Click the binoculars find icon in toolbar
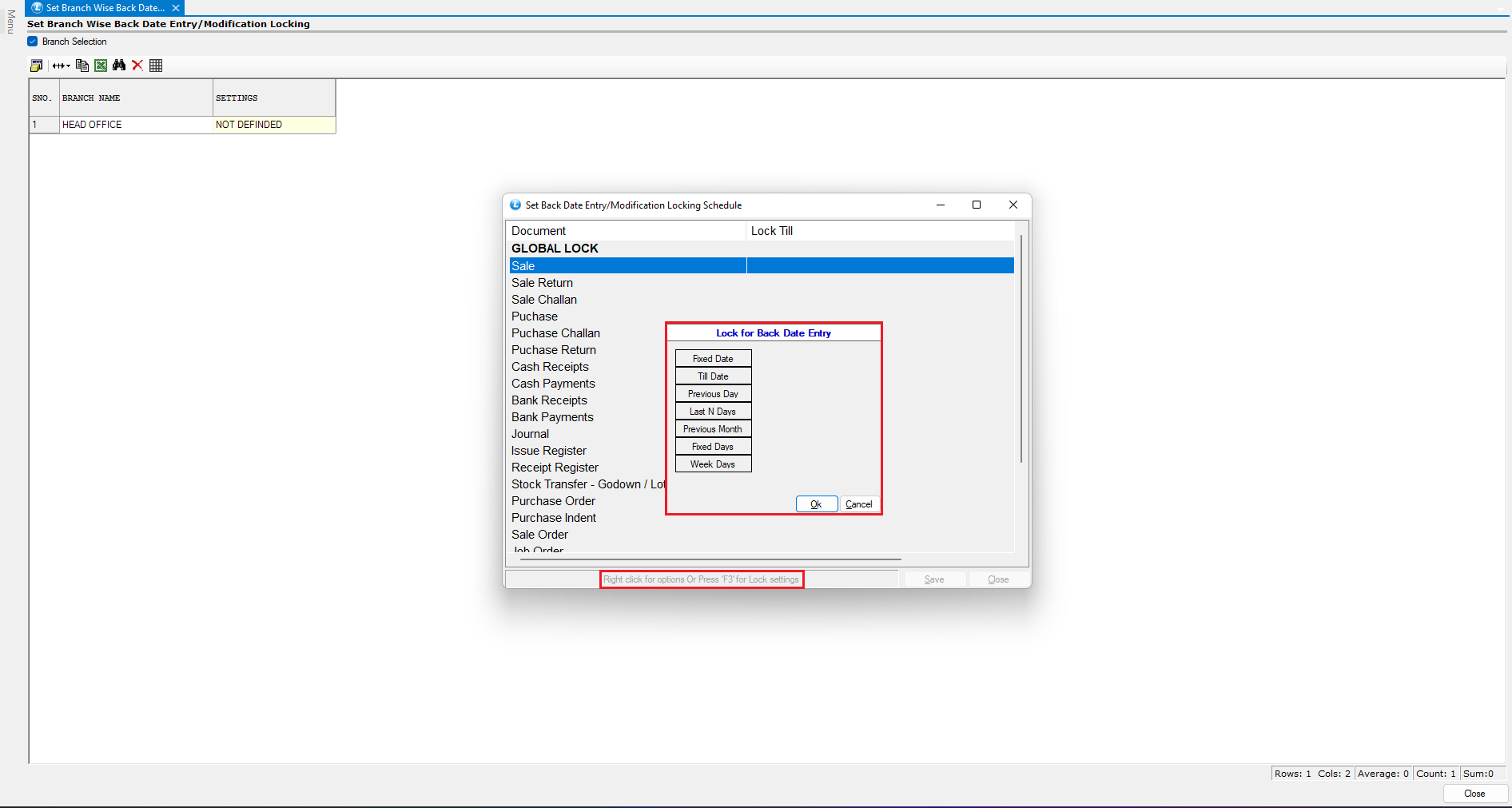The image size is (1512, 808). click(x=119, y=66)
